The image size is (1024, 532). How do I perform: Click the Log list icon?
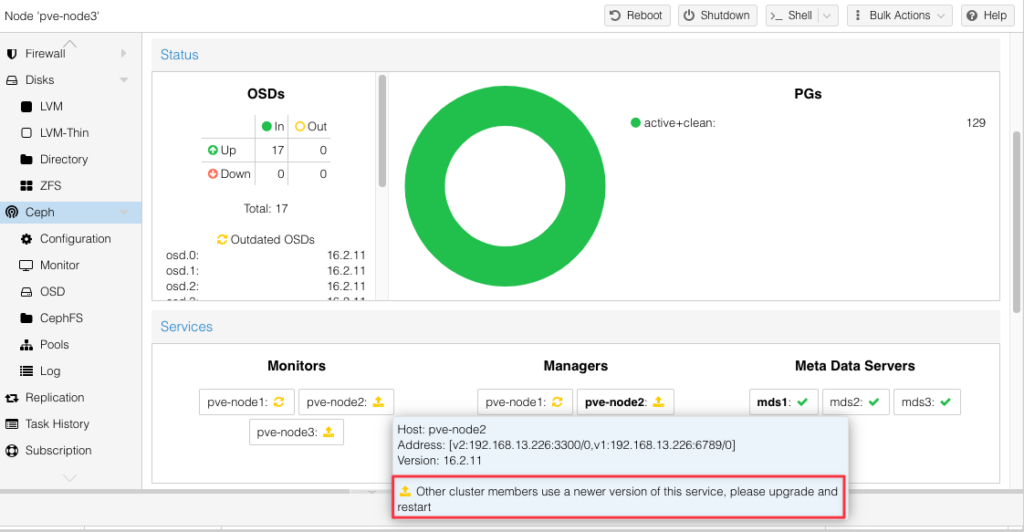(x=26, y=371)
